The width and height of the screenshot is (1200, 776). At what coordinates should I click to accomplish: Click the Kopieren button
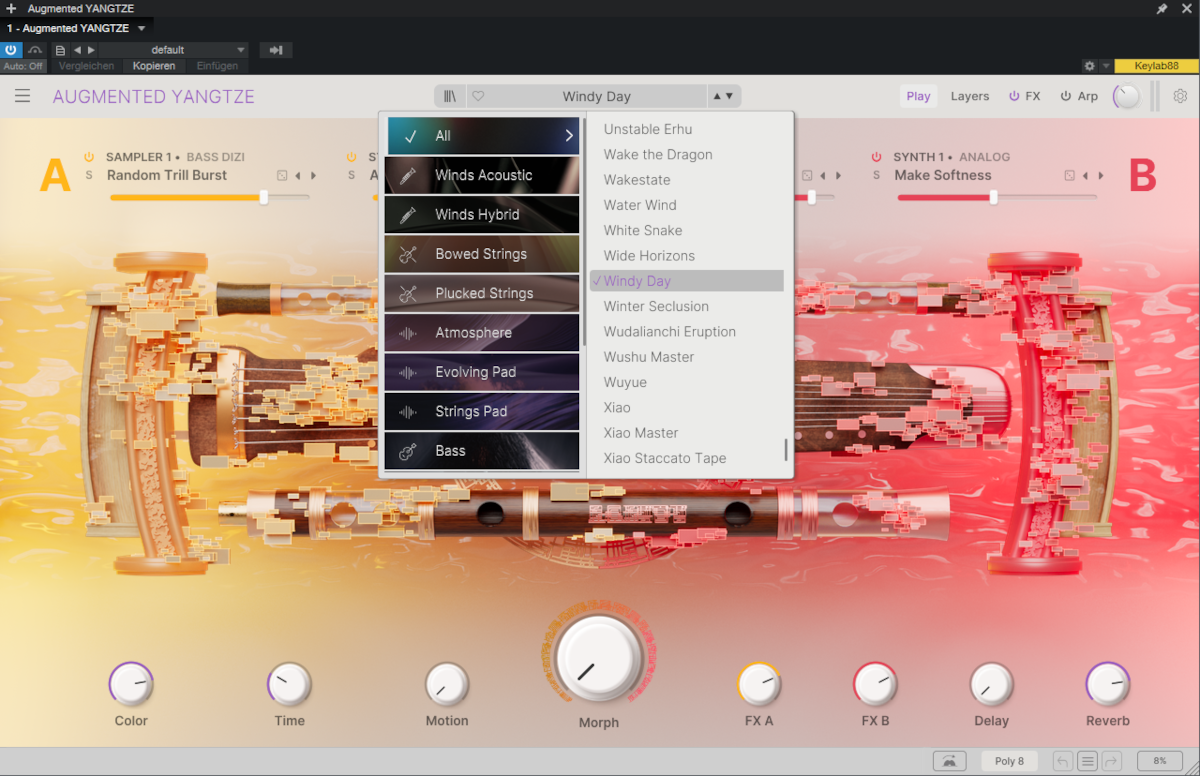pos(154,66)
